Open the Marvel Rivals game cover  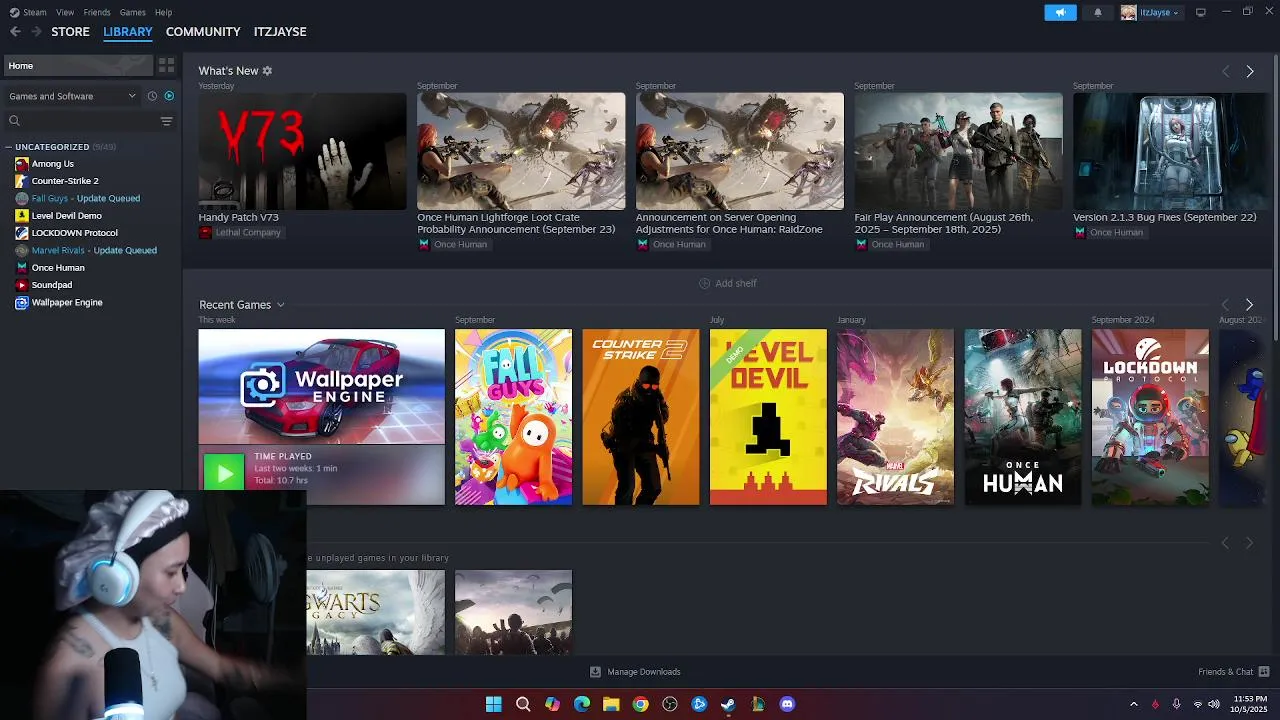[x=895, y=417]
